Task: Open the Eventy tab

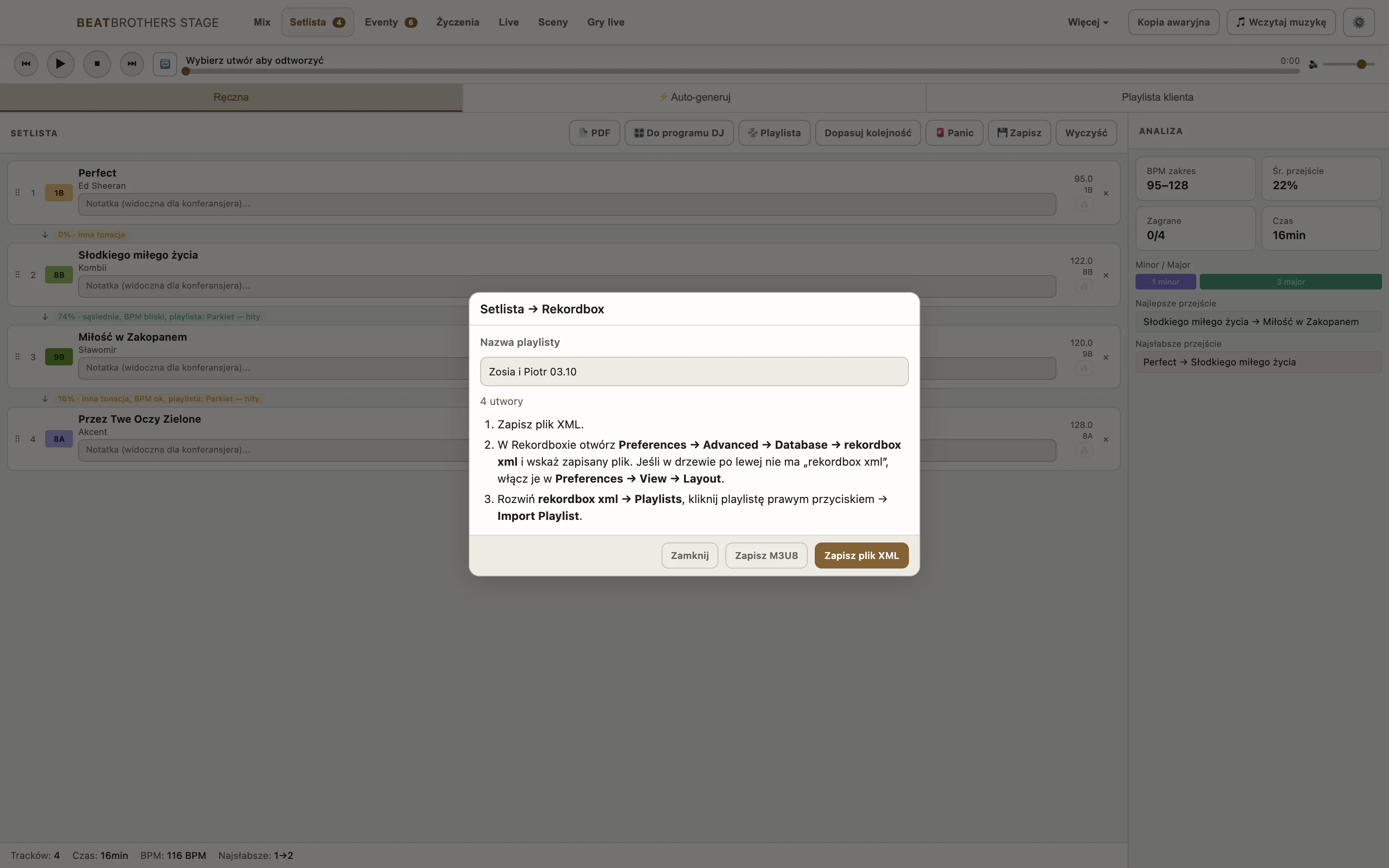Action: (390, 23)
